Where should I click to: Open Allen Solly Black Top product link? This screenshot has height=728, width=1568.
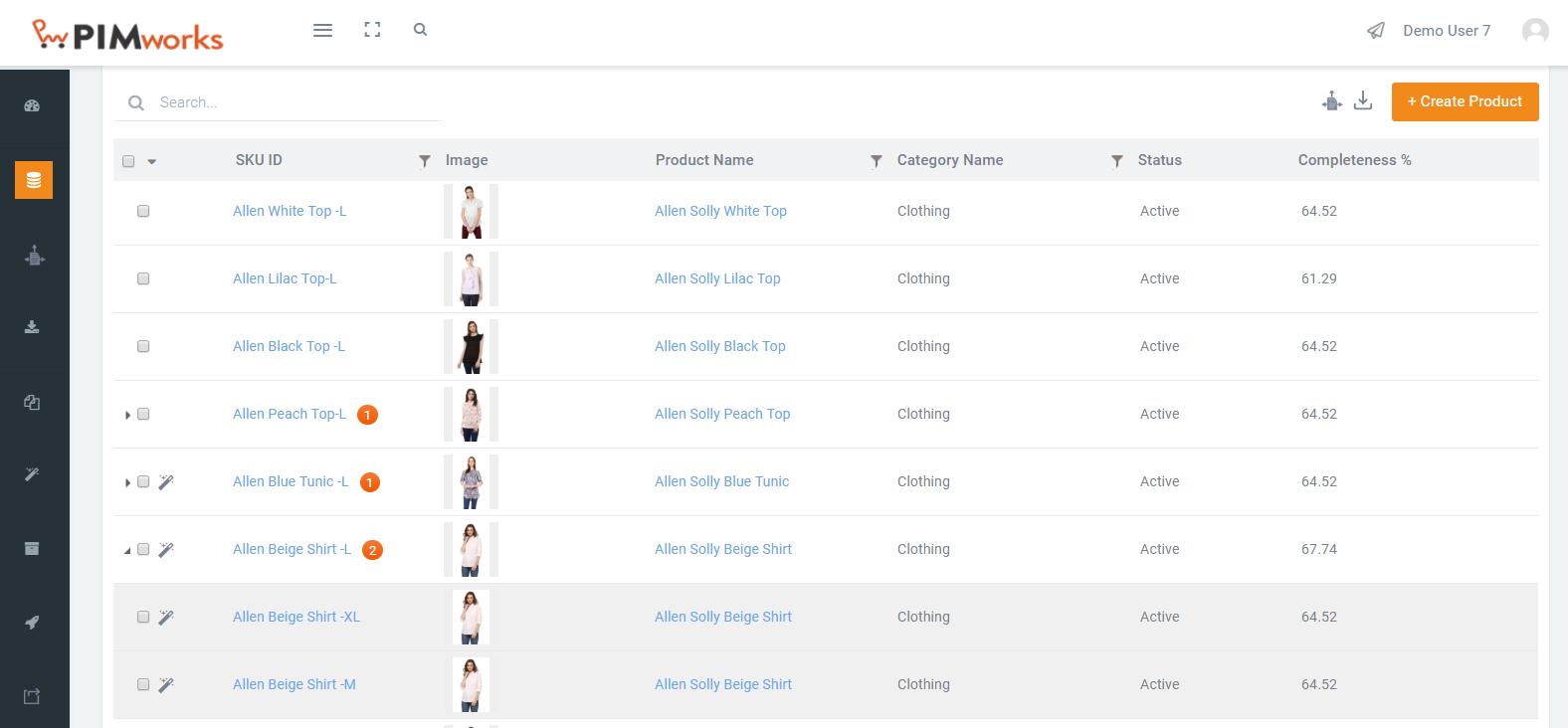pyautogui.click(x=720, y=346)
